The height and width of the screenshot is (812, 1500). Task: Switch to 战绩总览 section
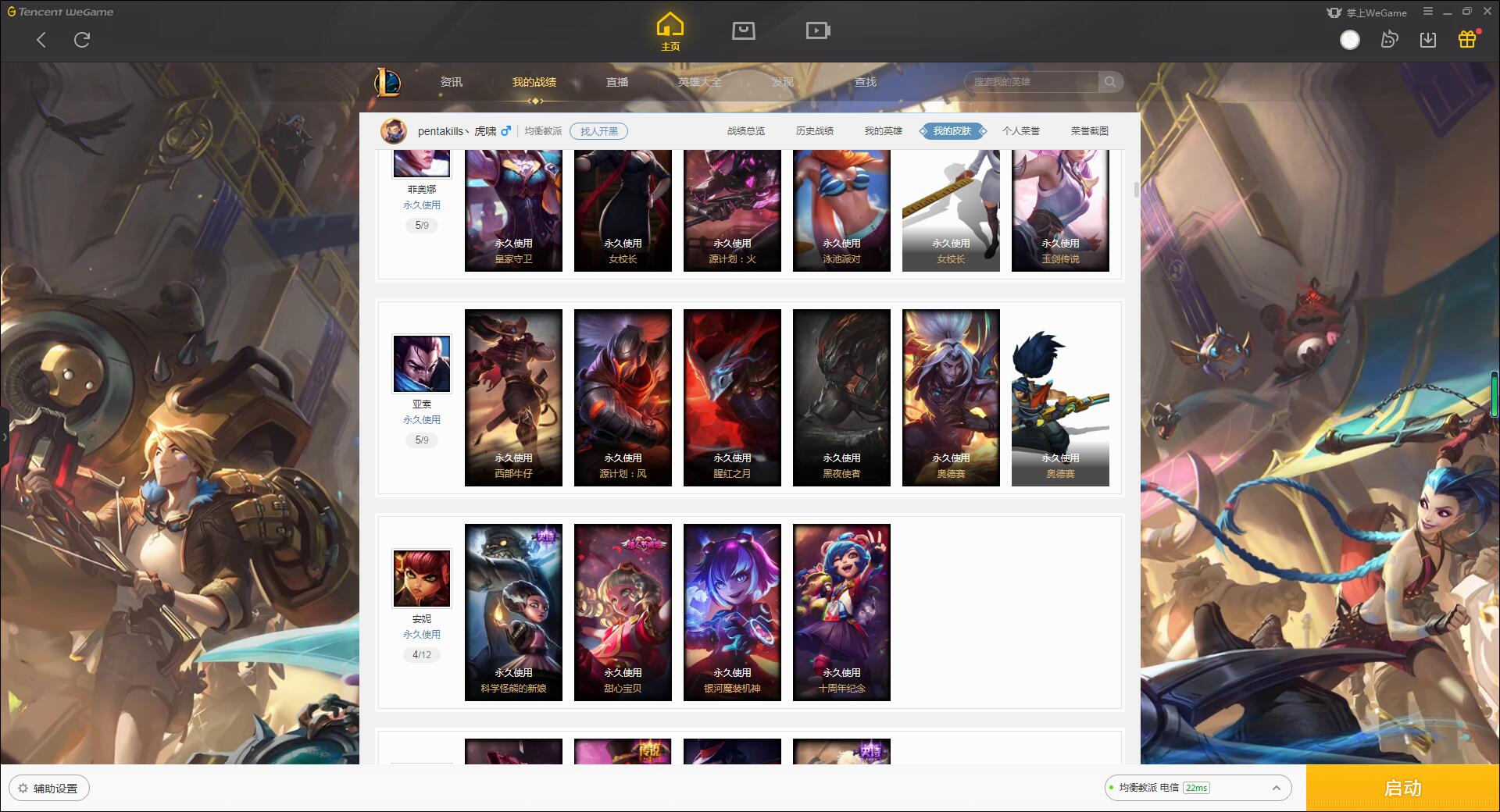[x=746, y=131]
